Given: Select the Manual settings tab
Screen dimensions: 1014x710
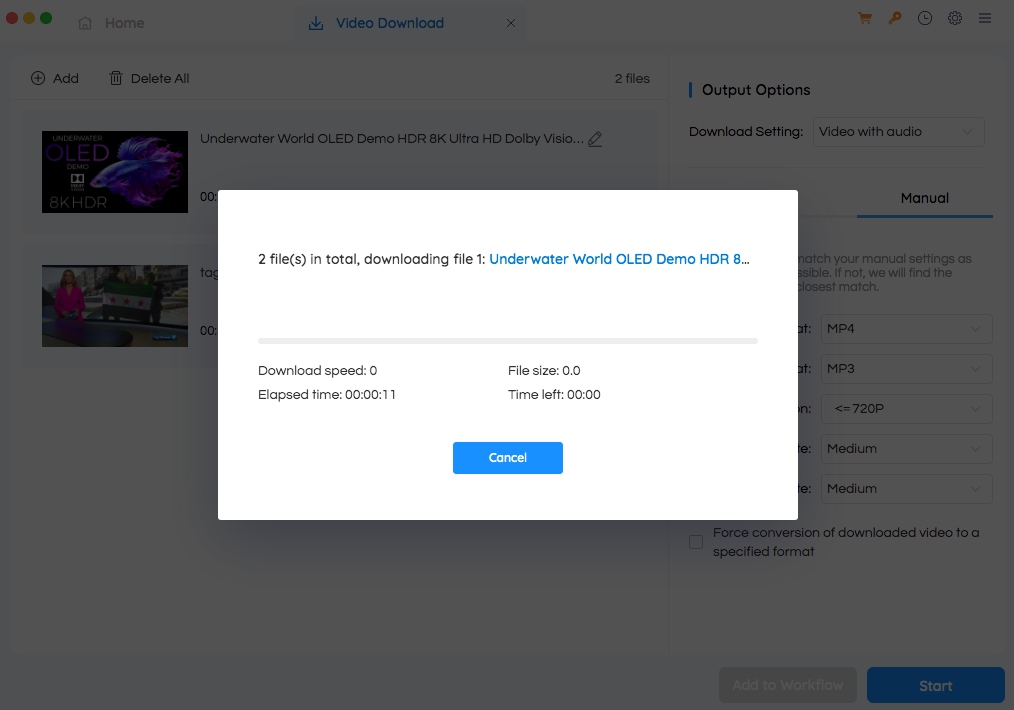Looking at the screenshot, I should pos(923,198).
